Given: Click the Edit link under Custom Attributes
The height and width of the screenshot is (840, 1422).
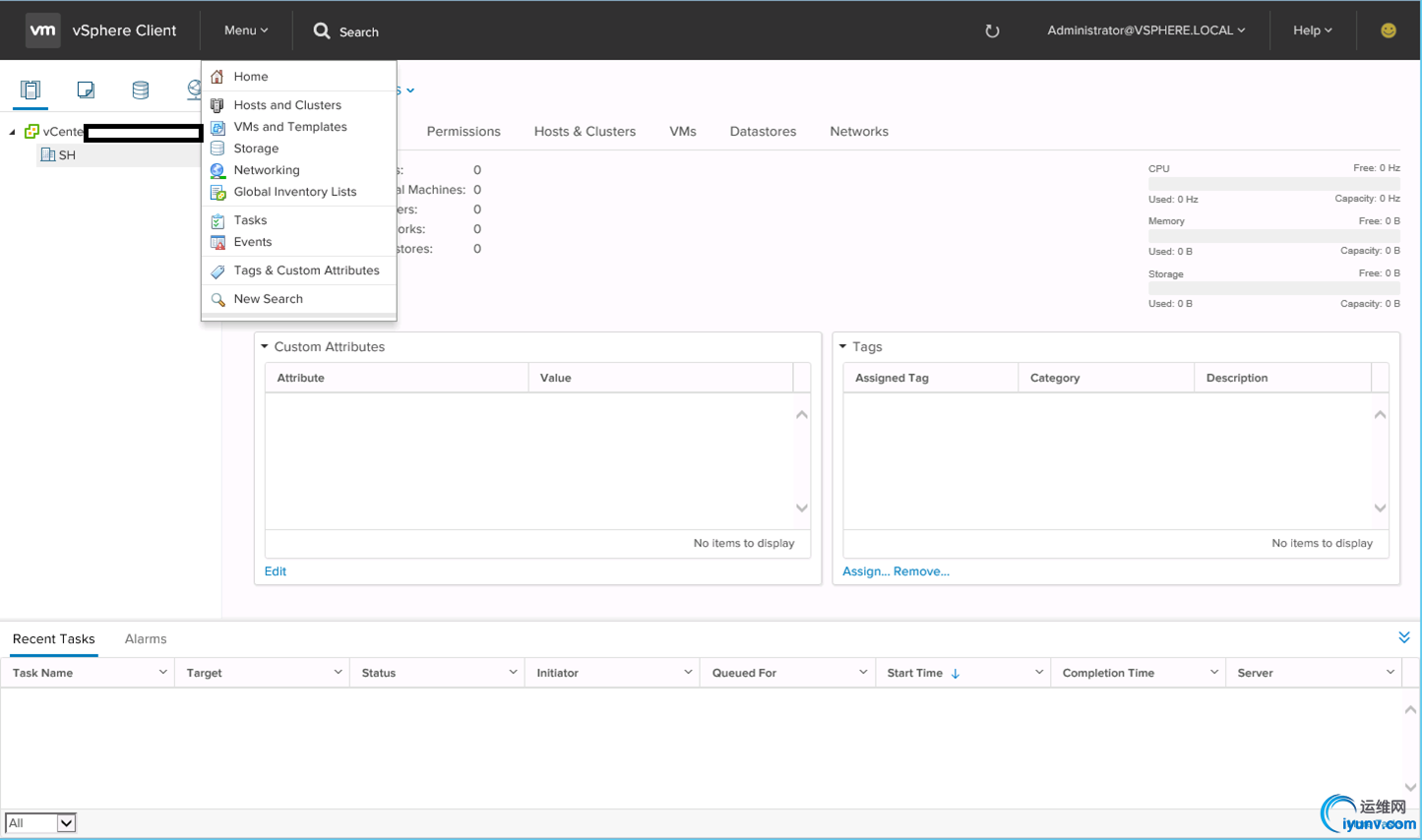Looking at the screenshot, I should click(276, 571).
